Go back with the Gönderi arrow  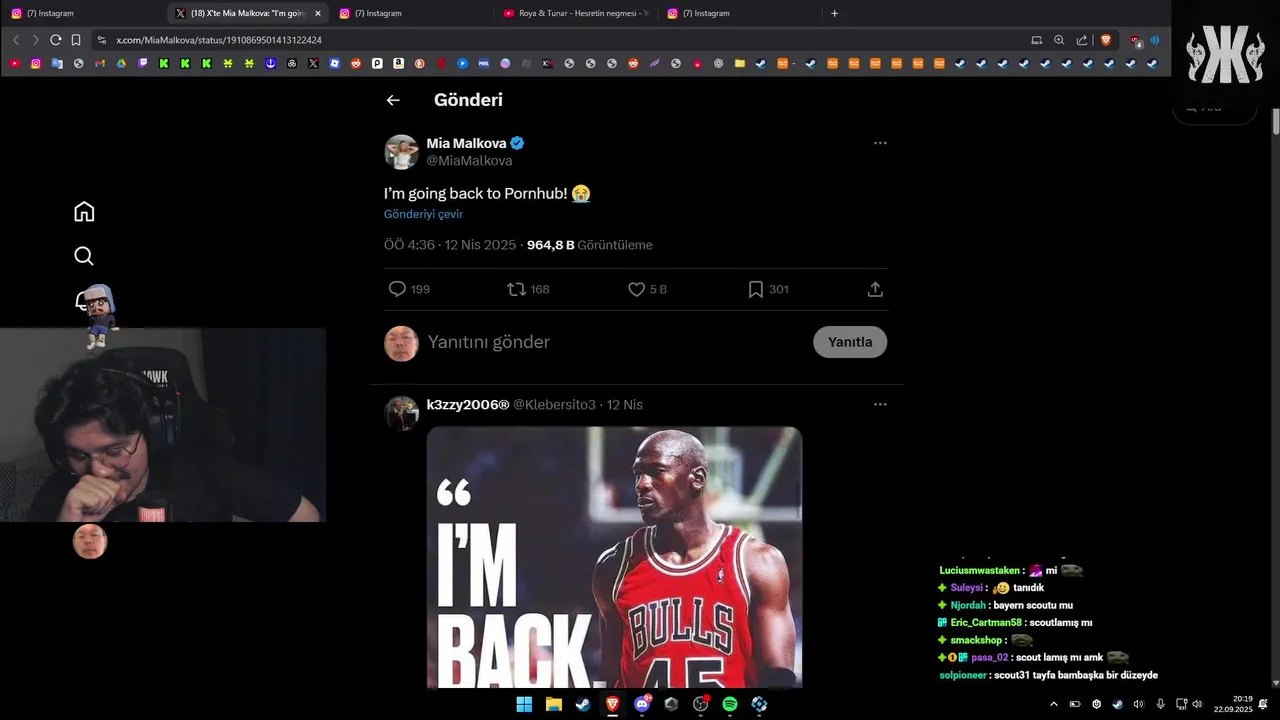[x=393, y=100]
